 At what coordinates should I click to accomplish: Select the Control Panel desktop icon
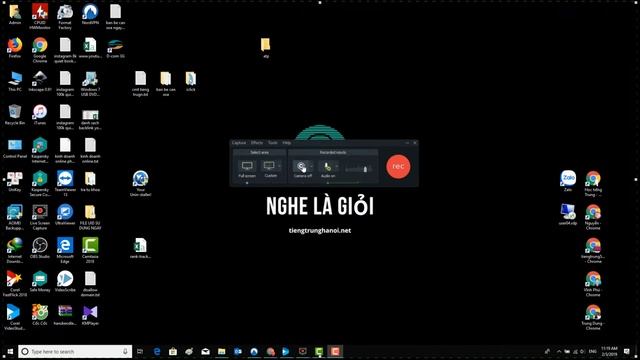[x=15, y=148]
